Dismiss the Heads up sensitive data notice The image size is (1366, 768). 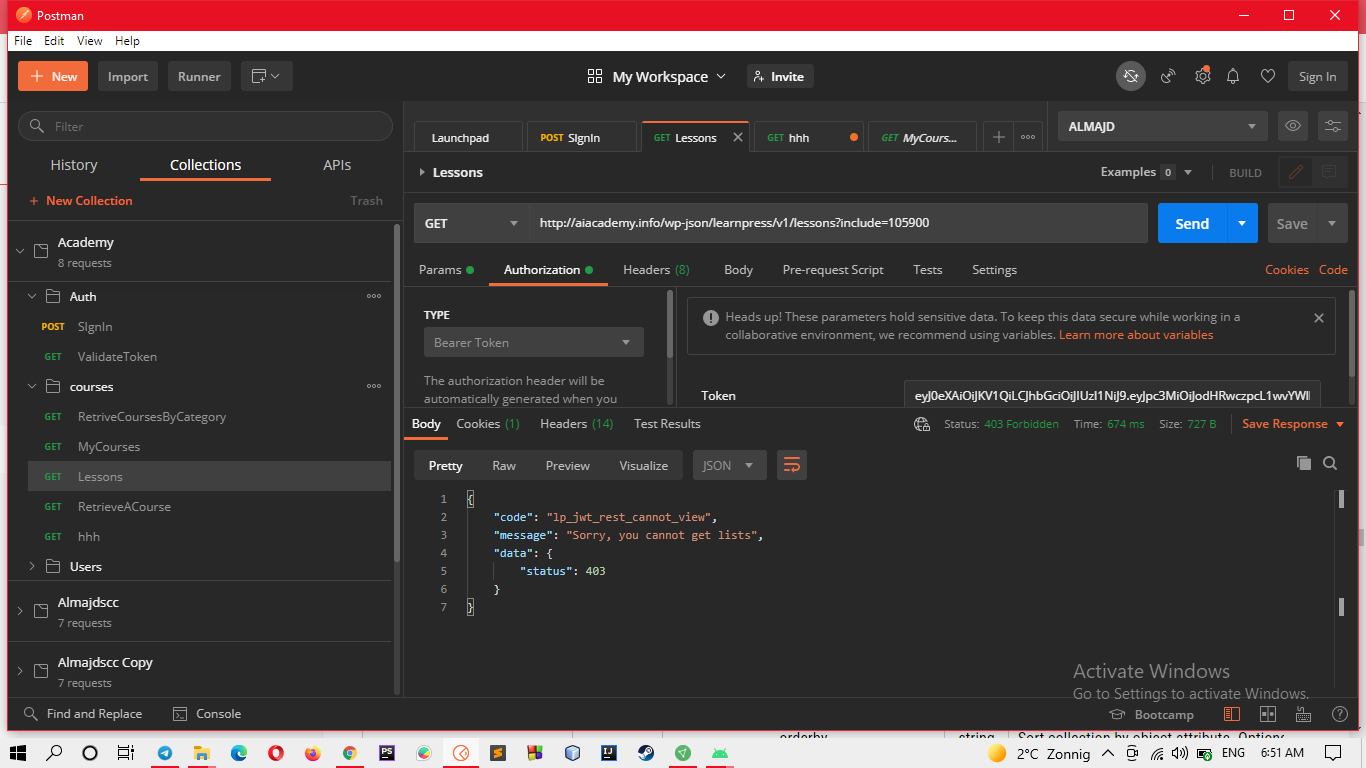pos(1318,318)
